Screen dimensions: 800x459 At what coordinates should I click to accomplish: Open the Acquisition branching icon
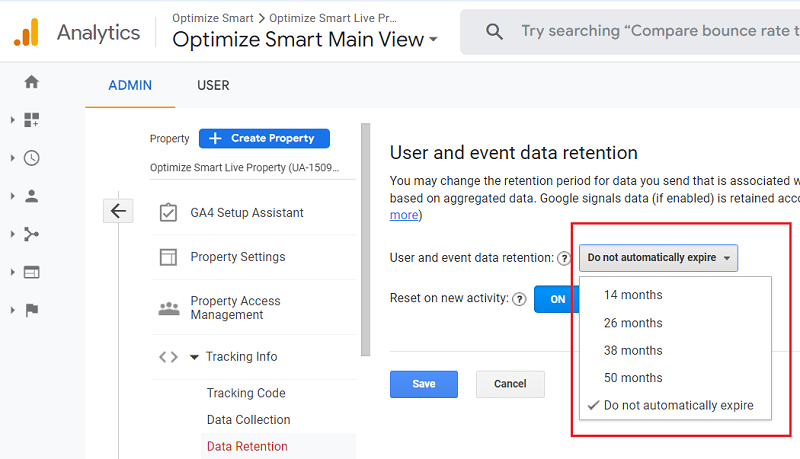coord(32,234)
